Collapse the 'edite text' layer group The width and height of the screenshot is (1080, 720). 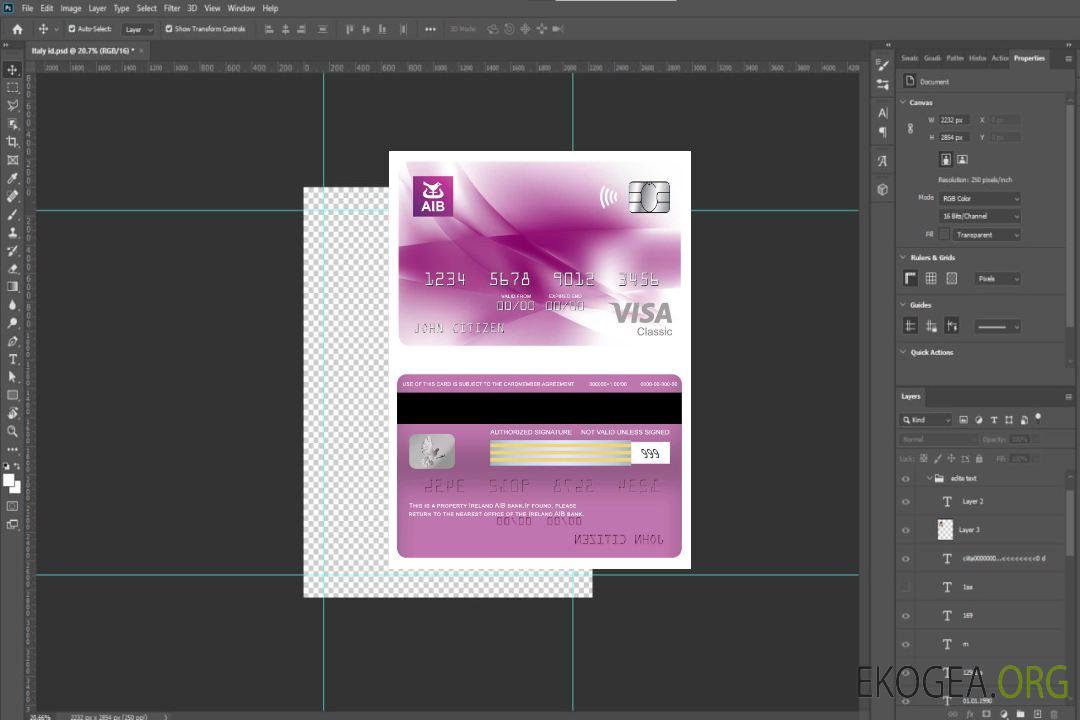click(929, 478)
